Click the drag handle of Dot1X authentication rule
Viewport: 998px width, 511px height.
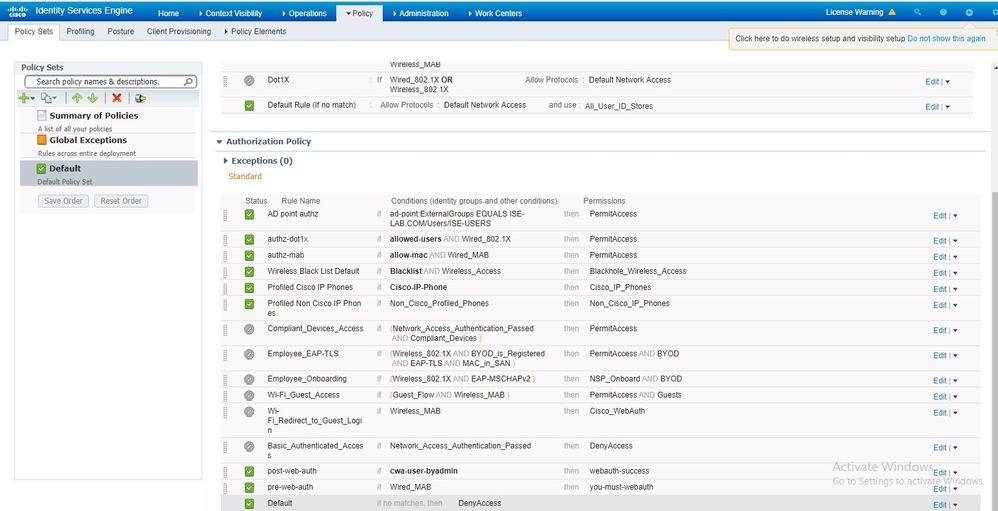[225, 81]
